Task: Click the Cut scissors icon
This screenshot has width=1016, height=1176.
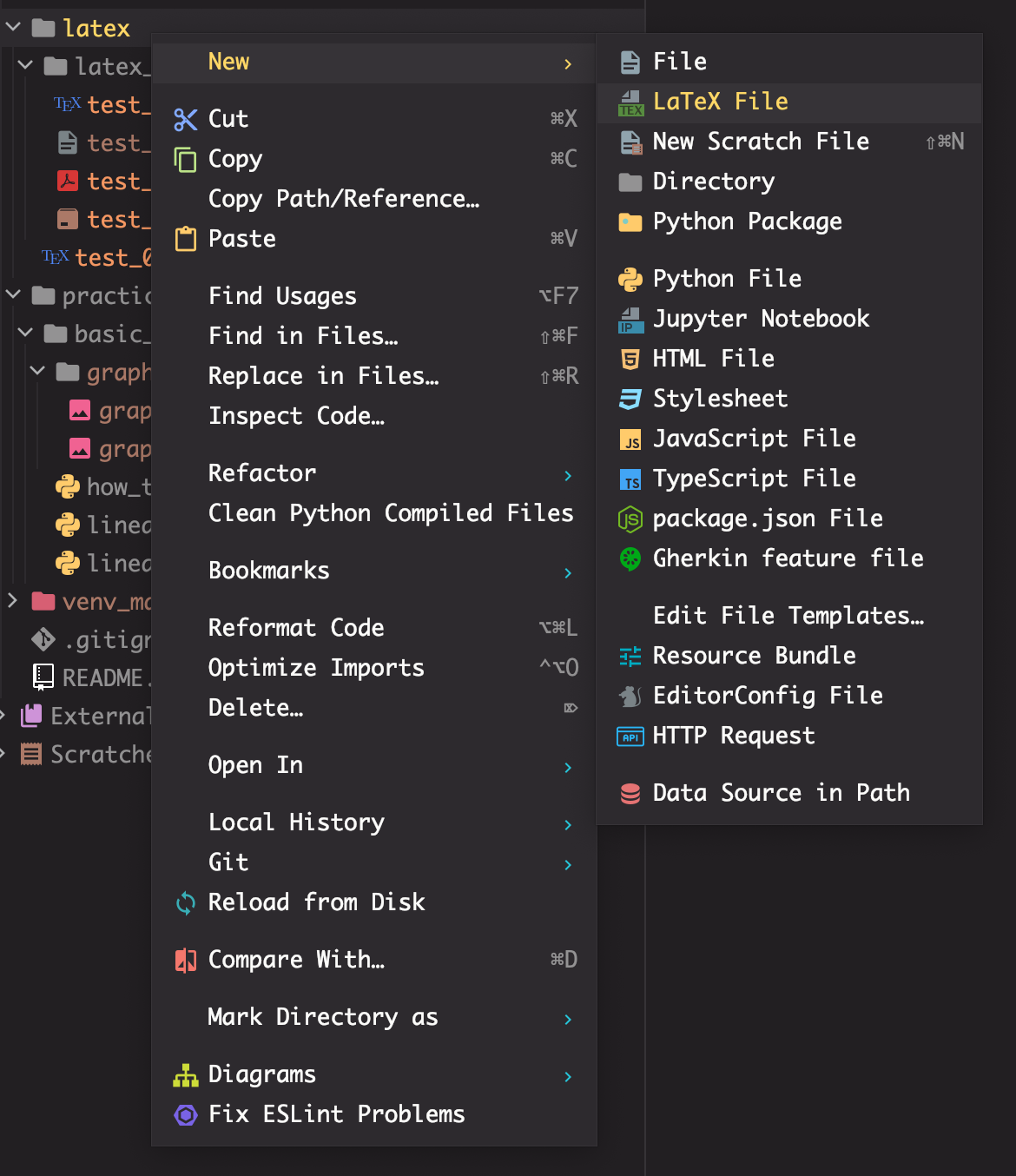Action: (x=186, y=119)
